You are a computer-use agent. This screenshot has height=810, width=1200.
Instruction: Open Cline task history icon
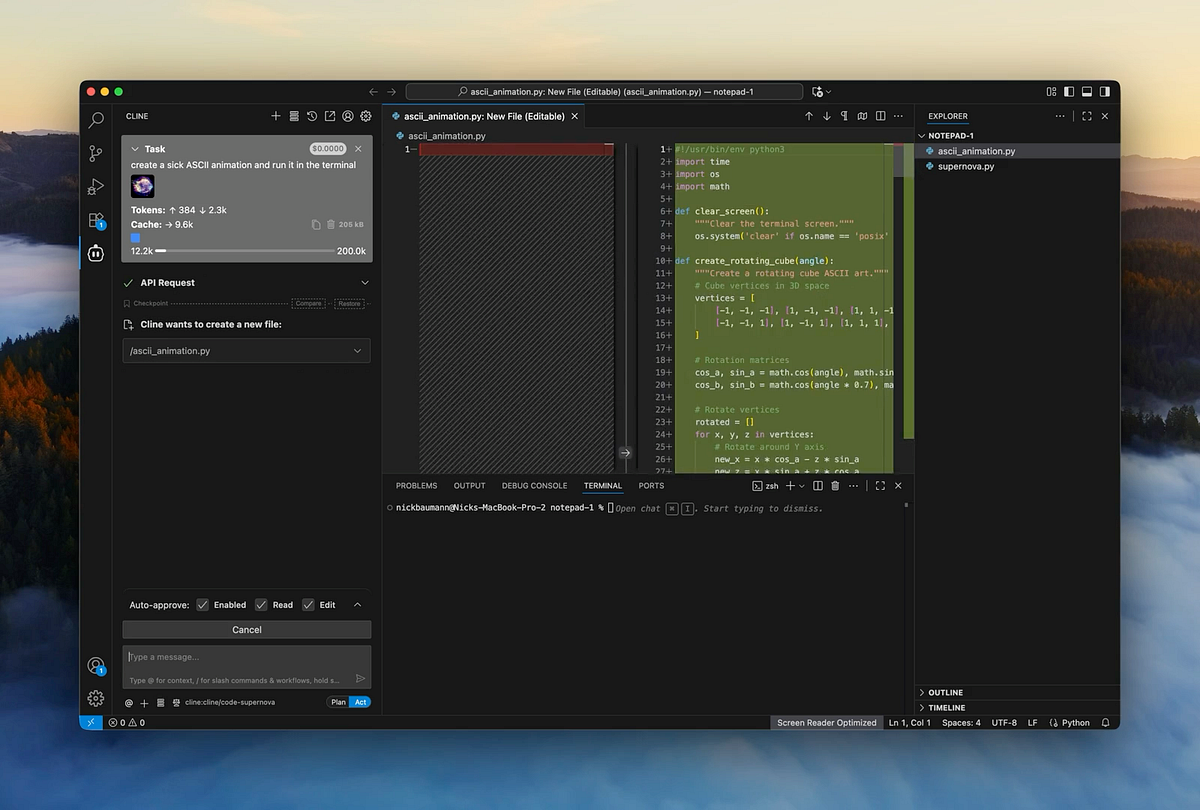[x=312, y=116]
